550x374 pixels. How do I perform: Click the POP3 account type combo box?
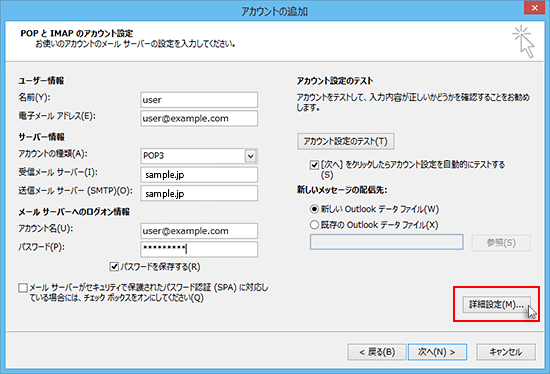[199, 156]
